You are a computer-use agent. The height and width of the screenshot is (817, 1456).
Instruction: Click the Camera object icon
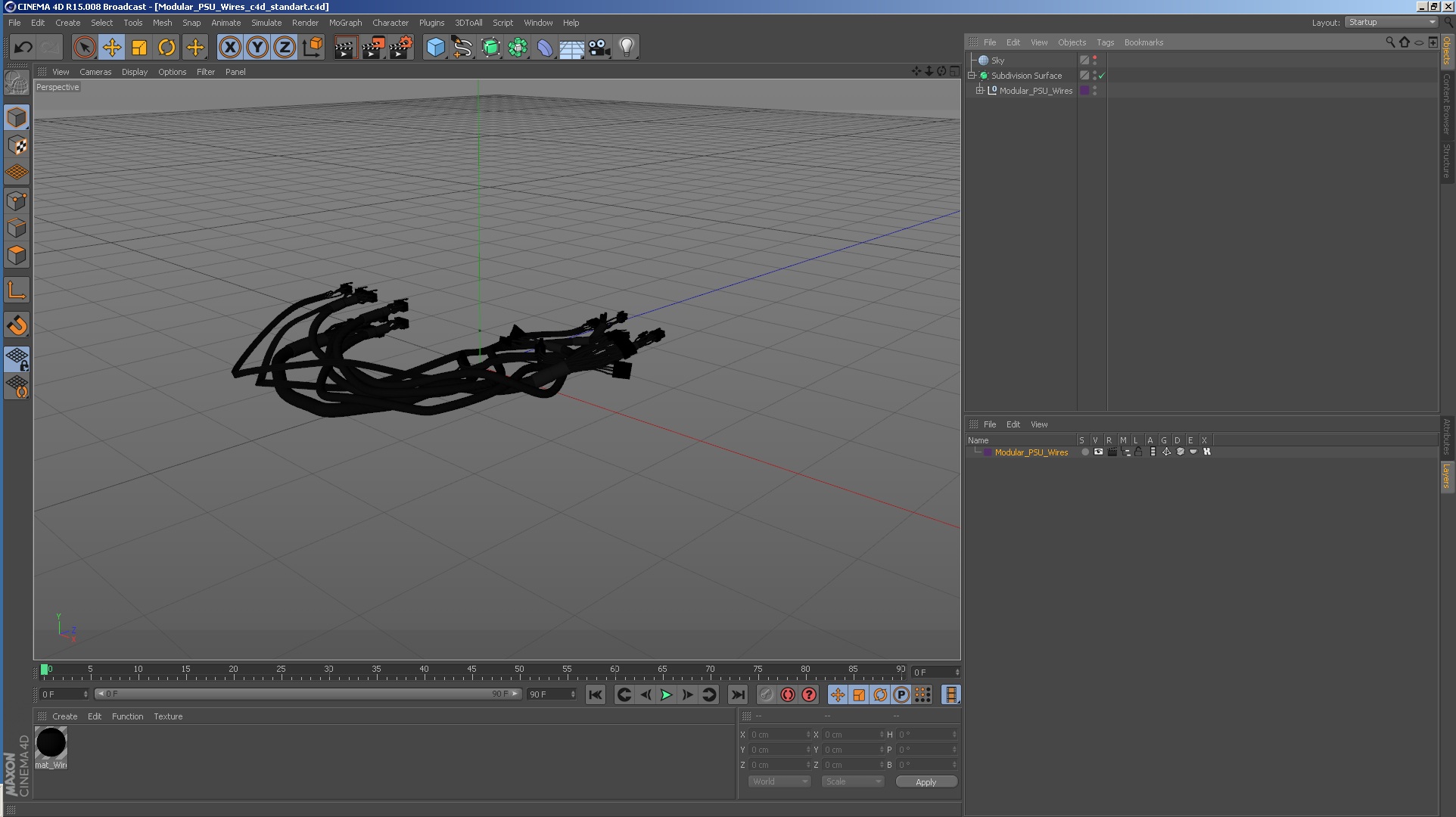[x=599, y=48]
